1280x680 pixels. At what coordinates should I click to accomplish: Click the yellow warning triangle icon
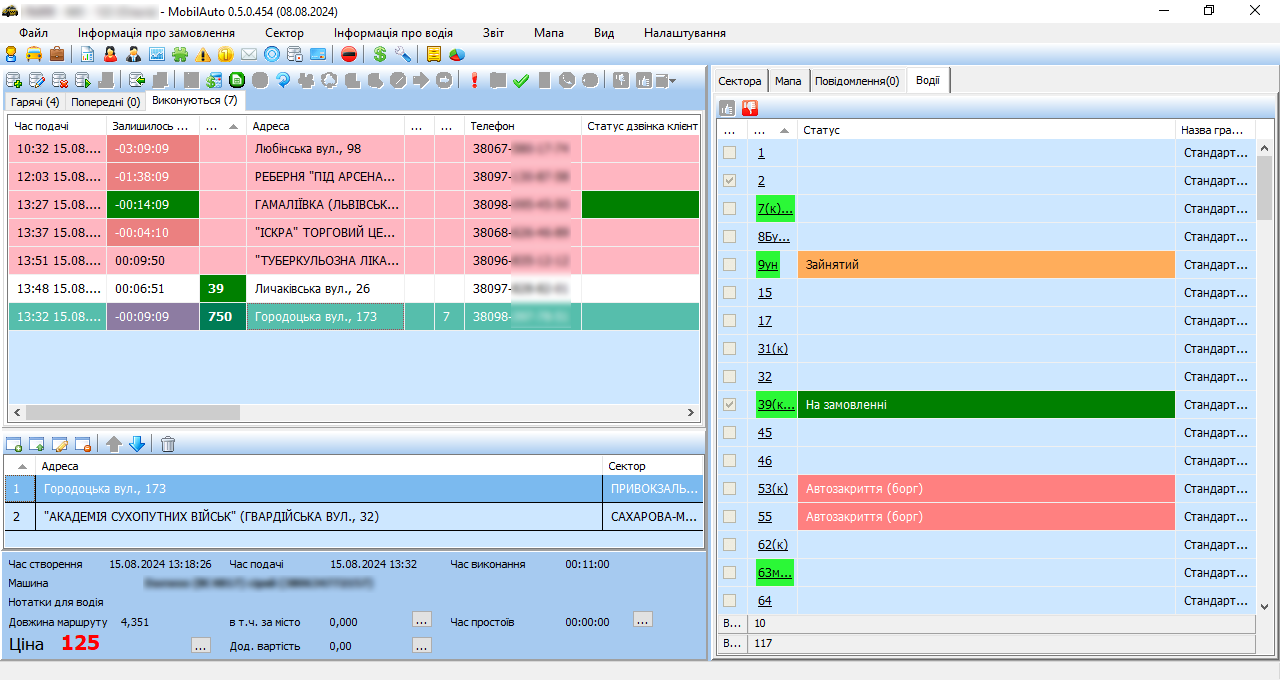pos(203,54)
